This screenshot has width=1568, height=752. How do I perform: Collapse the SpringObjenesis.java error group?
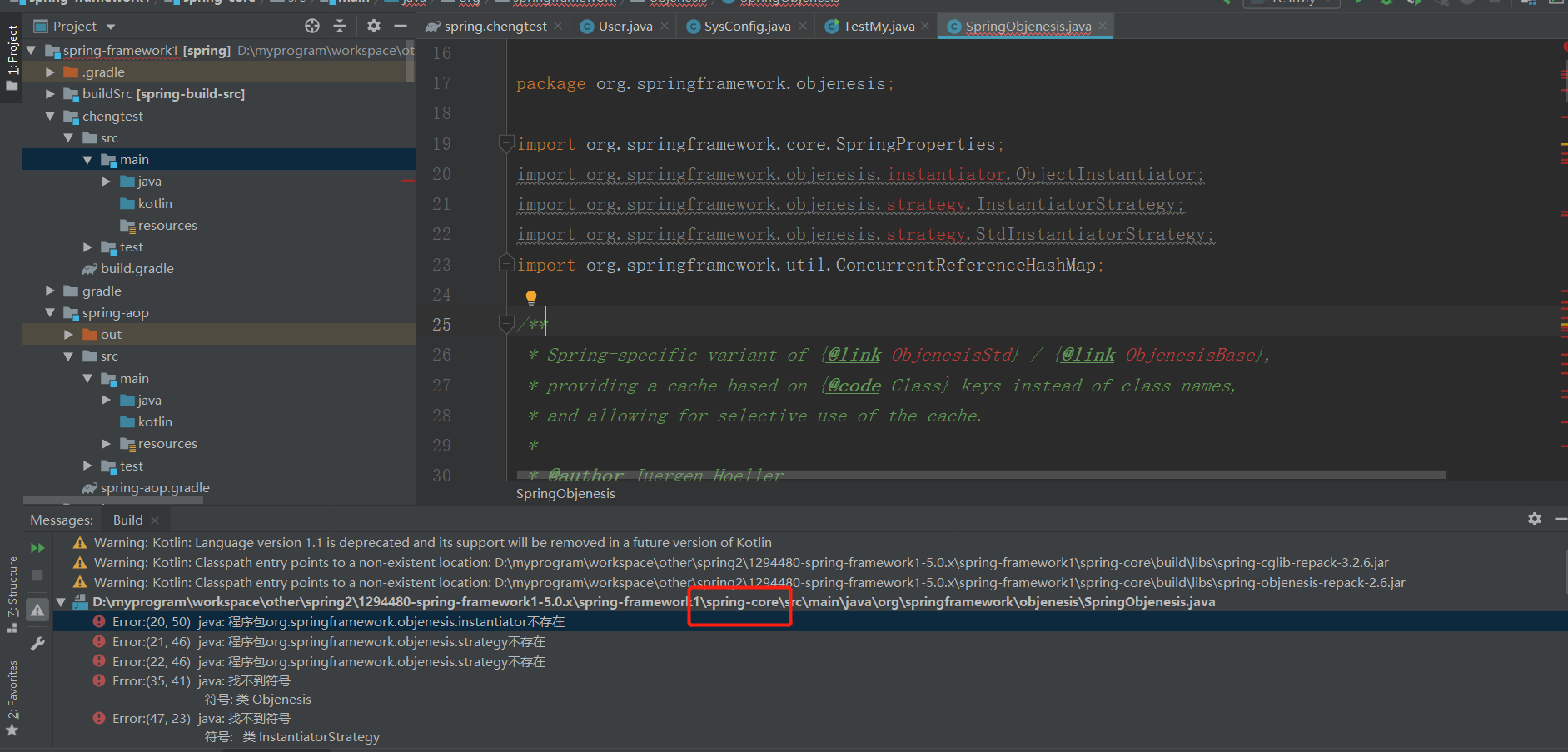tap(61, 602)
